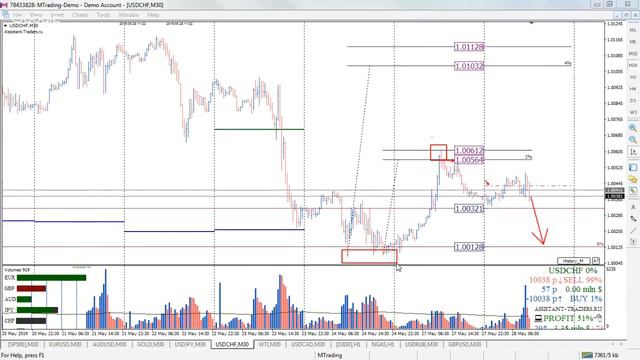Open the Charts menu
This screenshot has height=360, width=640.
[80, 15]
